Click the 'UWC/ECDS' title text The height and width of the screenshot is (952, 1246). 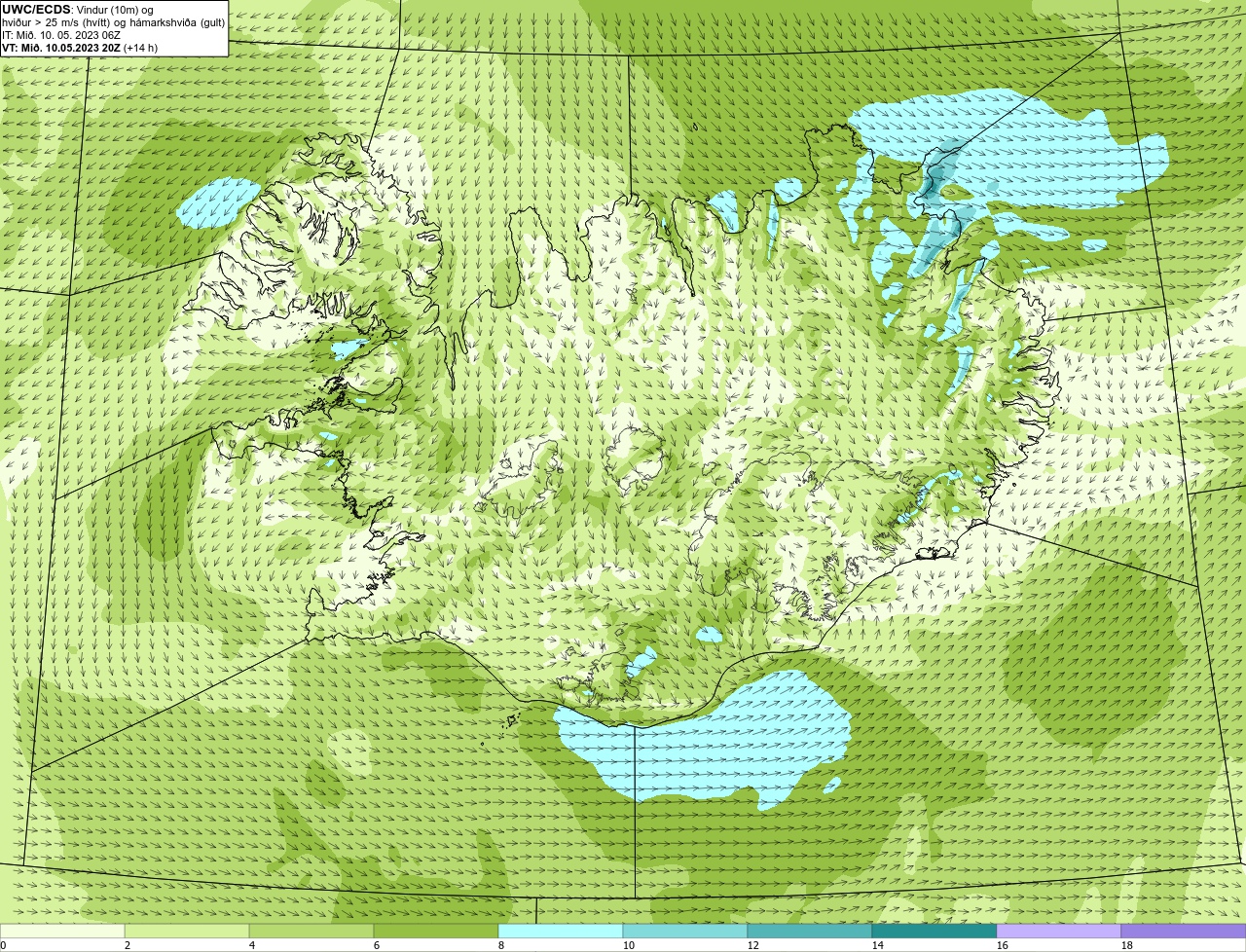point(36,9)
